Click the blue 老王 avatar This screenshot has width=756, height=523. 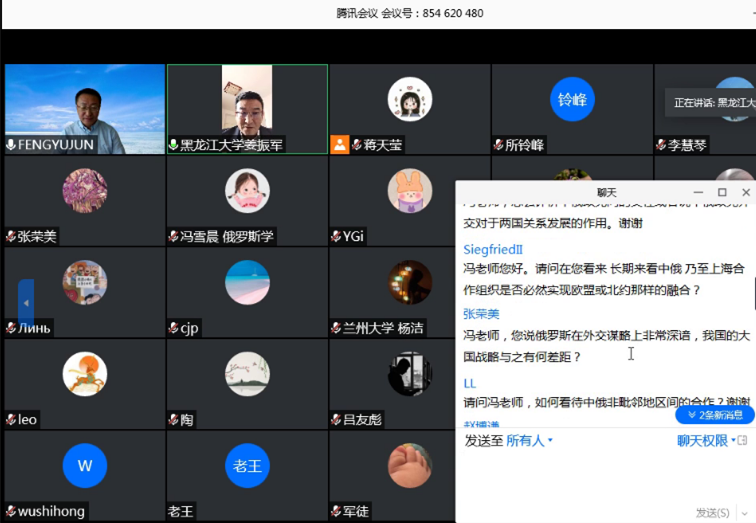pyautogui.click(x=247, y=466)
